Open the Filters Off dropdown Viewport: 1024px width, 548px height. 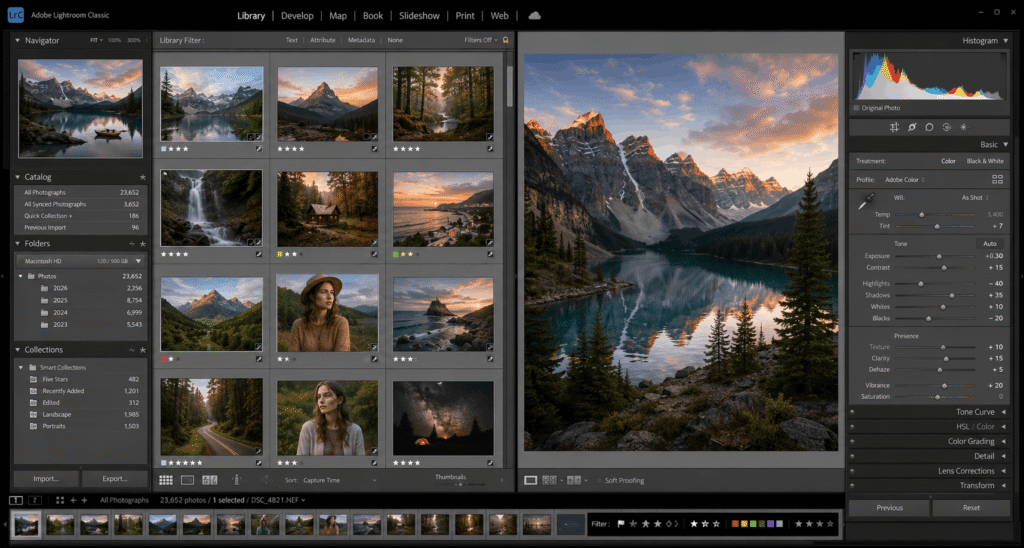[x=481, y=40]
